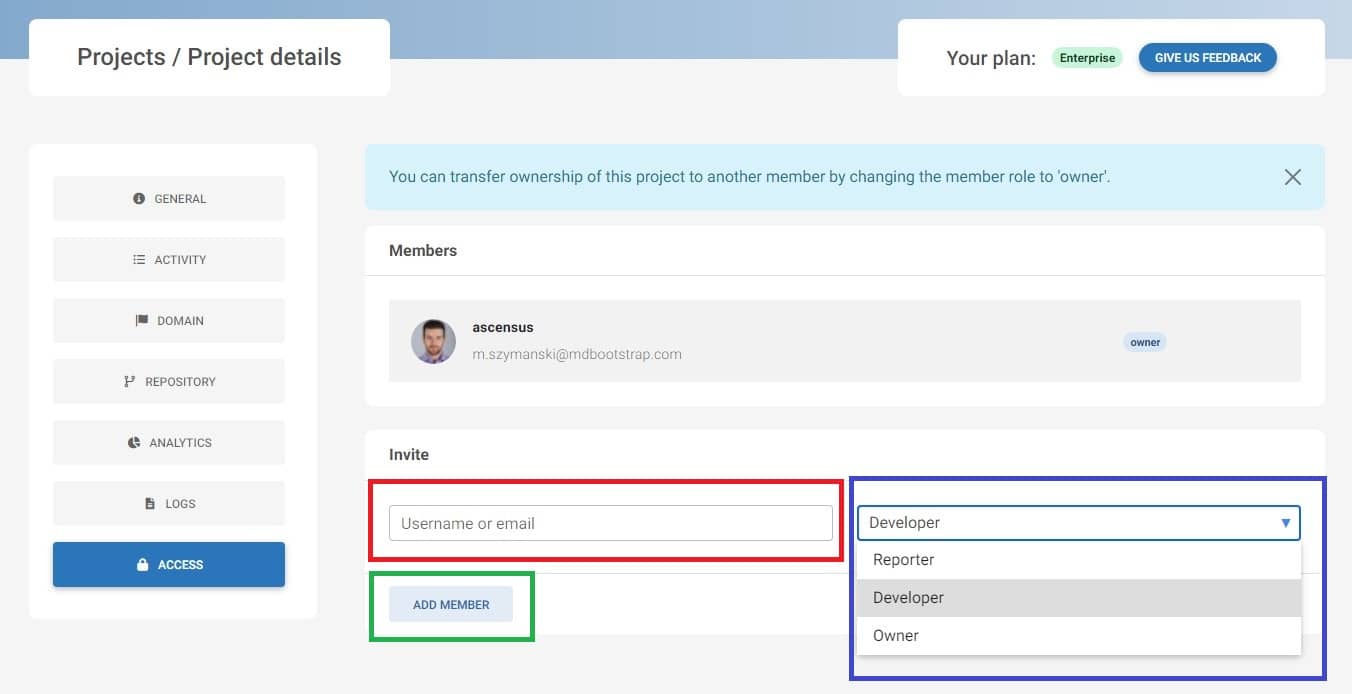The height and width of the screenshot is (694, 1352).
Task: Dismiss the ownership transfer notice
Action: 1292,177
